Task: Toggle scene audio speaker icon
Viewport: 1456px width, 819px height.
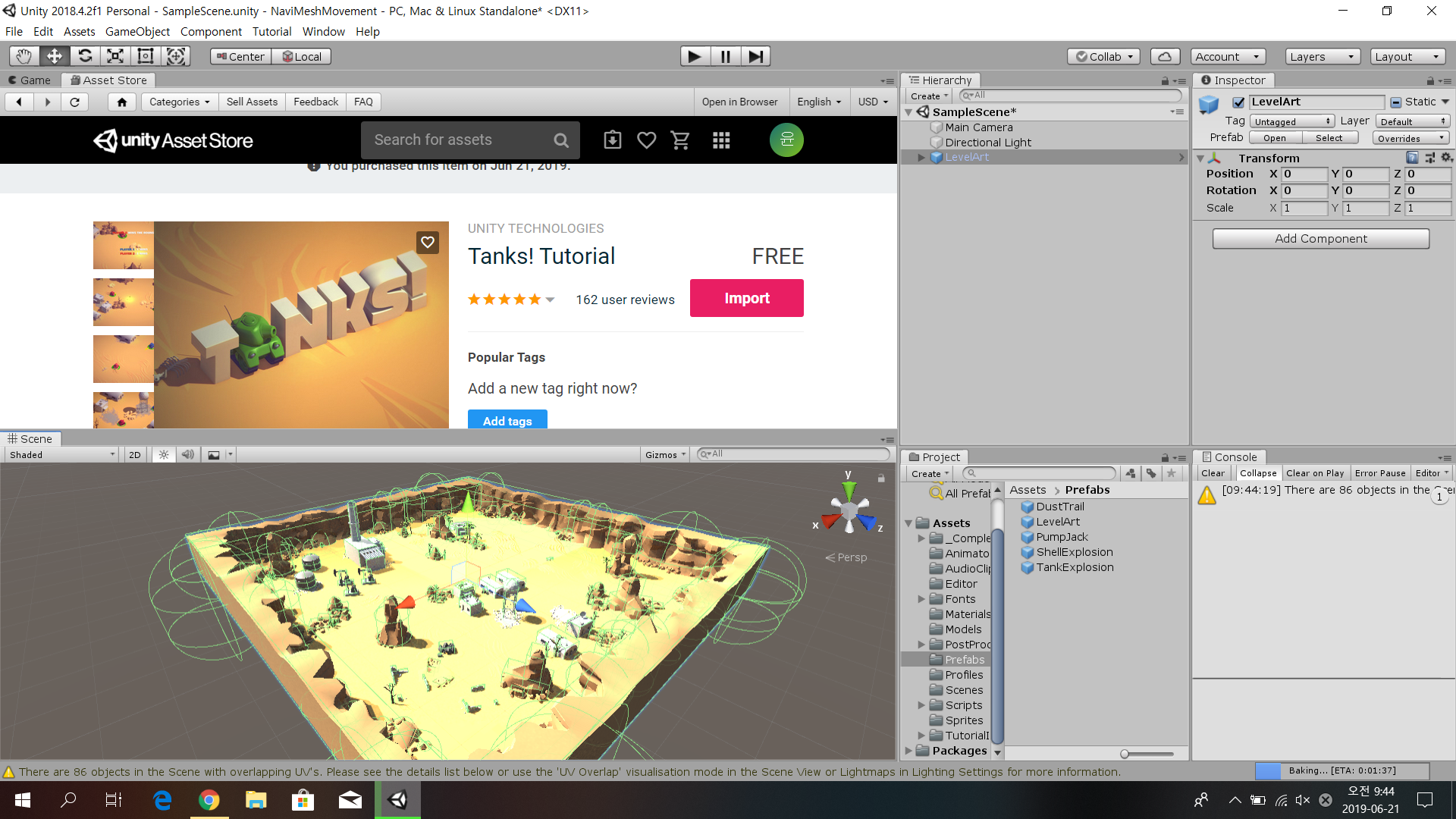Action: tap(188, 455)
